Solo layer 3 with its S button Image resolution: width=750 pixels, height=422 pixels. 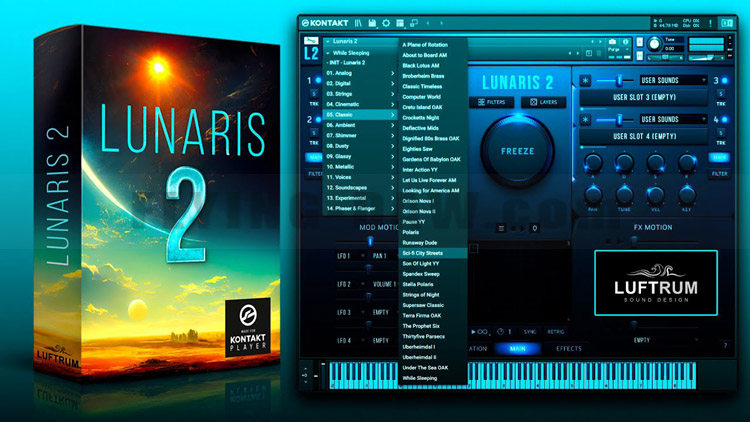721,93
